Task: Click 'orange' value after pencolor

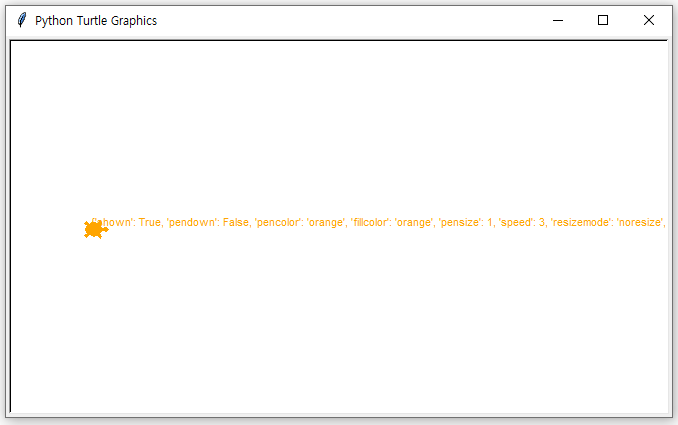Action: click(x=326, y=222)
